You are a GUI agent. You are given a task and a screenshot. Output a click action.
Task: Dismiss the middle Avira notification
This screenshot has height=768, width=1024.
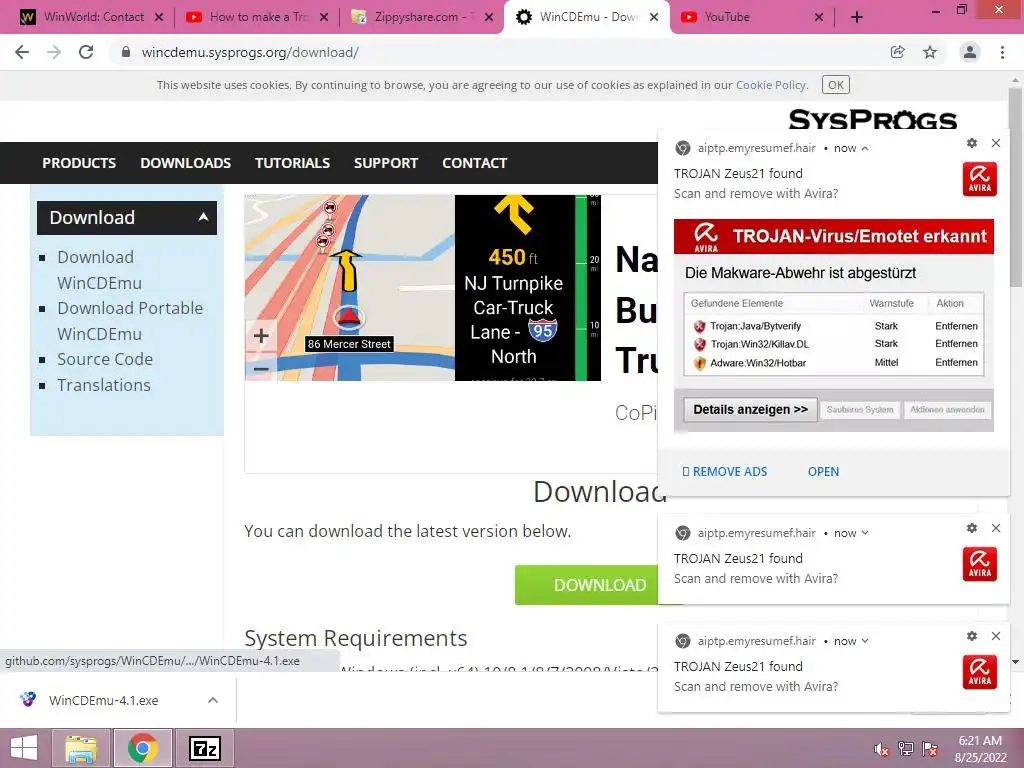tap(996, 528)
